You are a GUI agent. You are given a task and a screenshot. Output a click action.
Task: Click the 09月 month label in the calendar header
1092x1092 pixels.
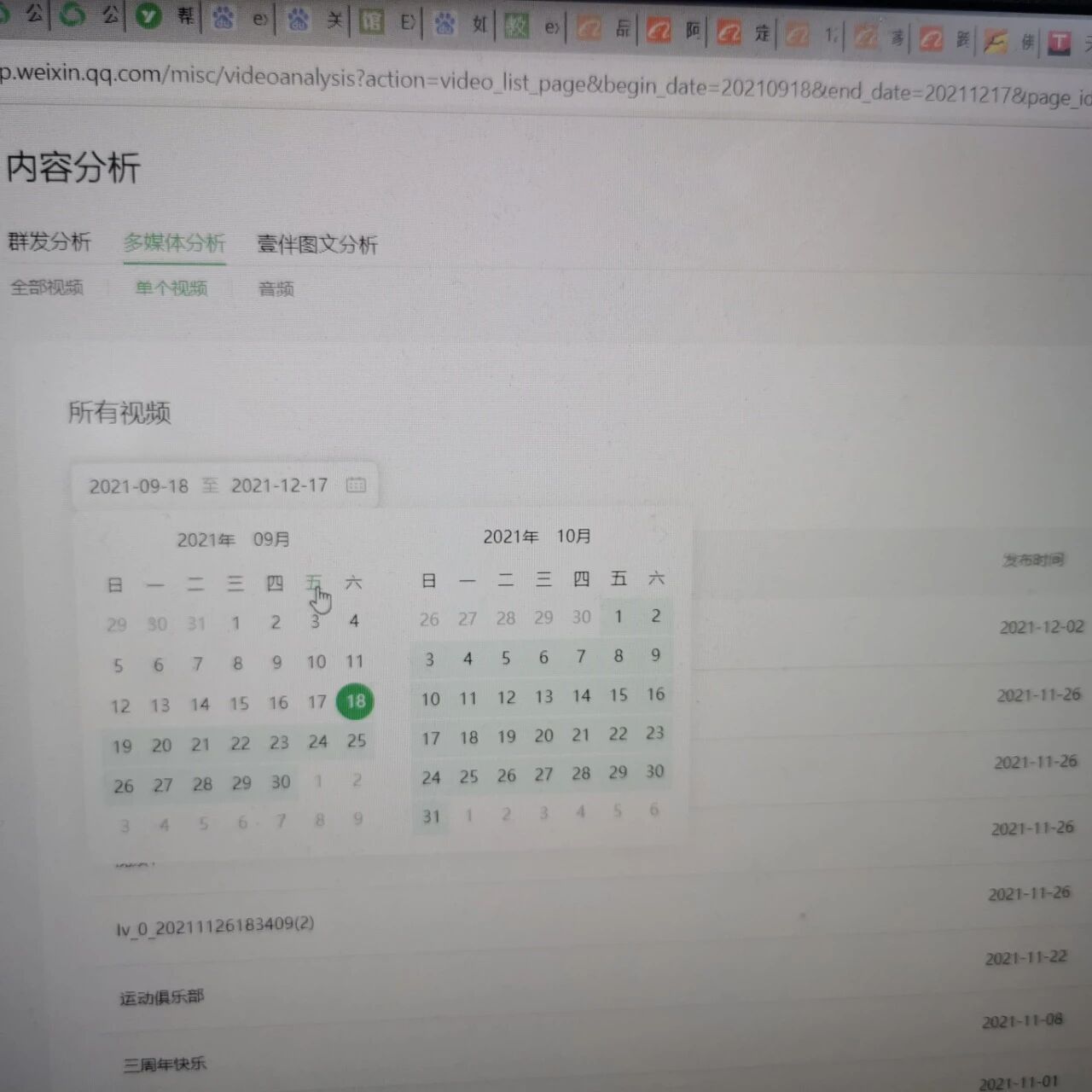(x=271, y=539)
